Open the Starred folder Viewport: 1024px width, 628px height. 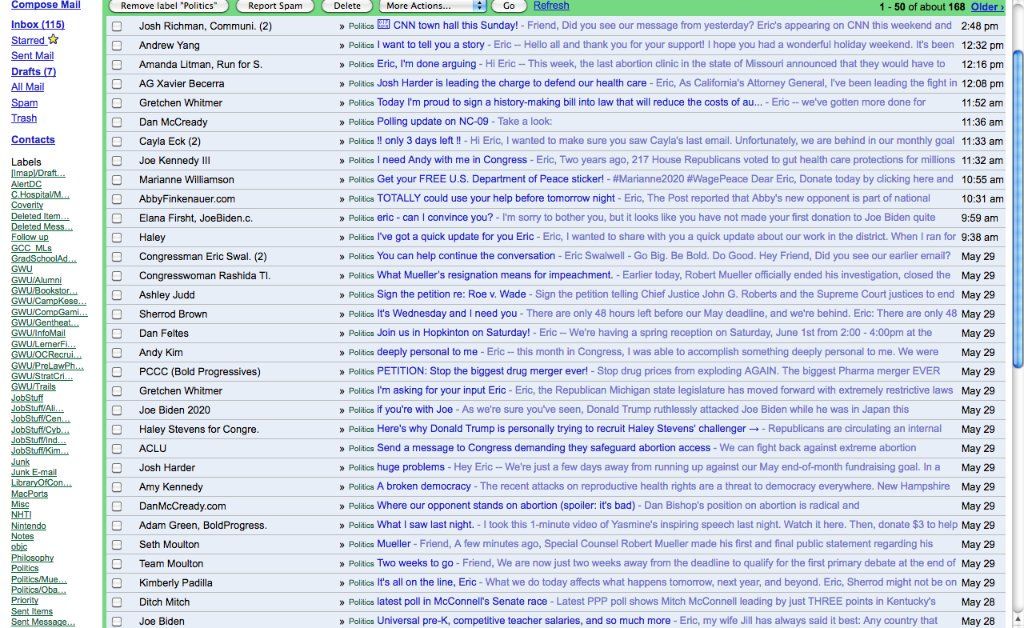coord(27,40)
